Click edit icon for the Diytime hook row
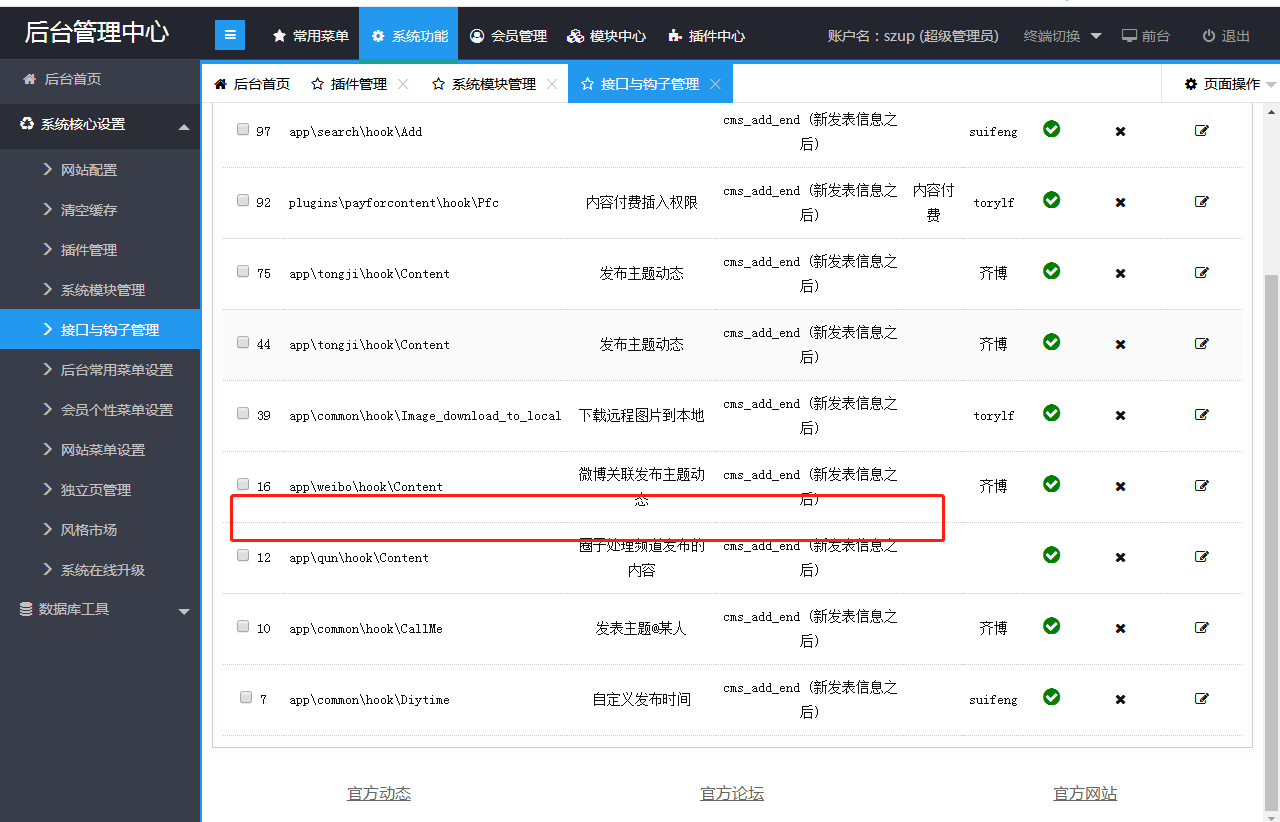The height and width of the screenshot is (822, 1280). click(1201, 698)
